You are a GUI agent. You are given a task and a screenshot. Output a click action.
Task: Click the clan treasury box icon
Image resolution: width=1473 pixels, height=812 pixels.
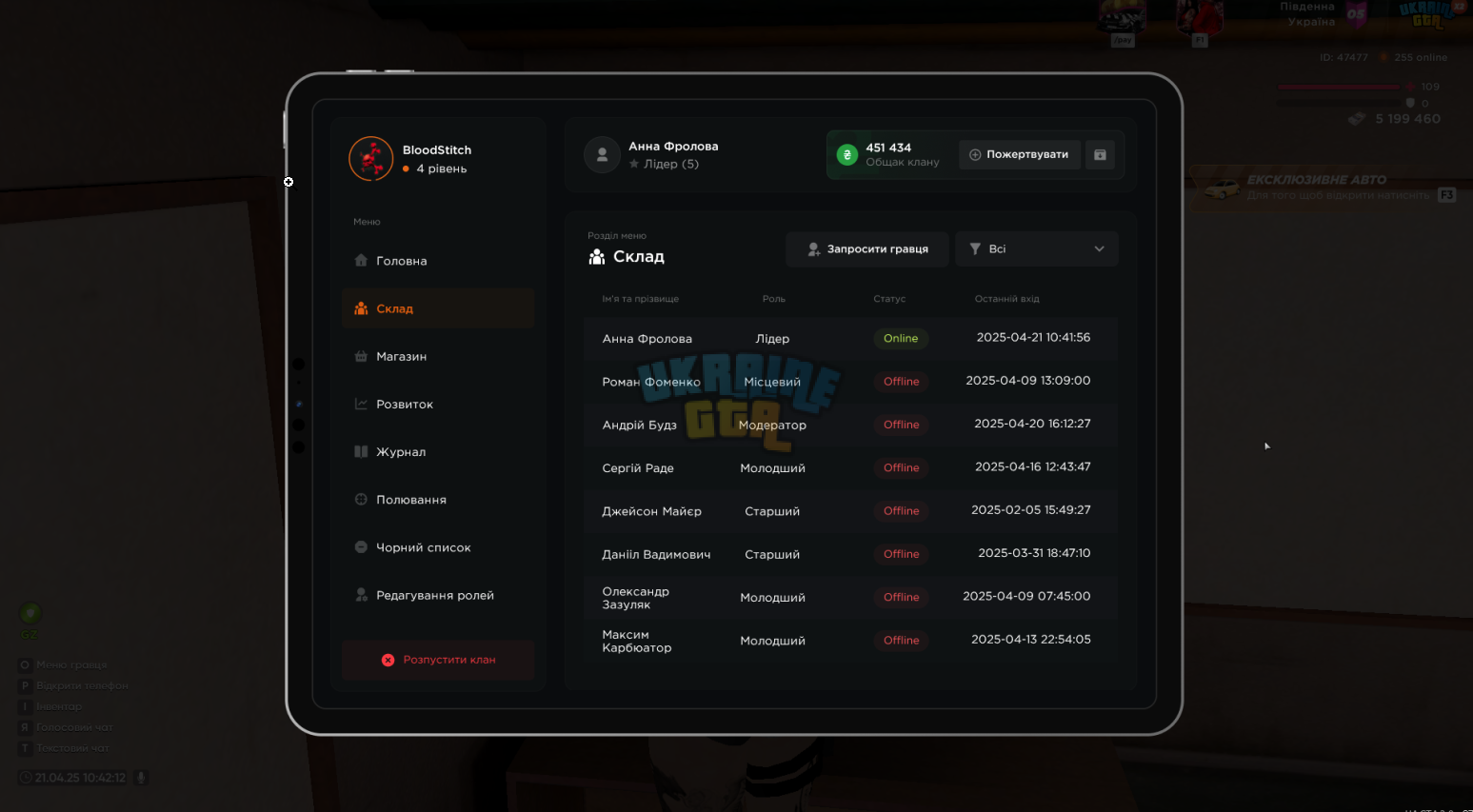pyautogui.click(x=1100, y=154)
